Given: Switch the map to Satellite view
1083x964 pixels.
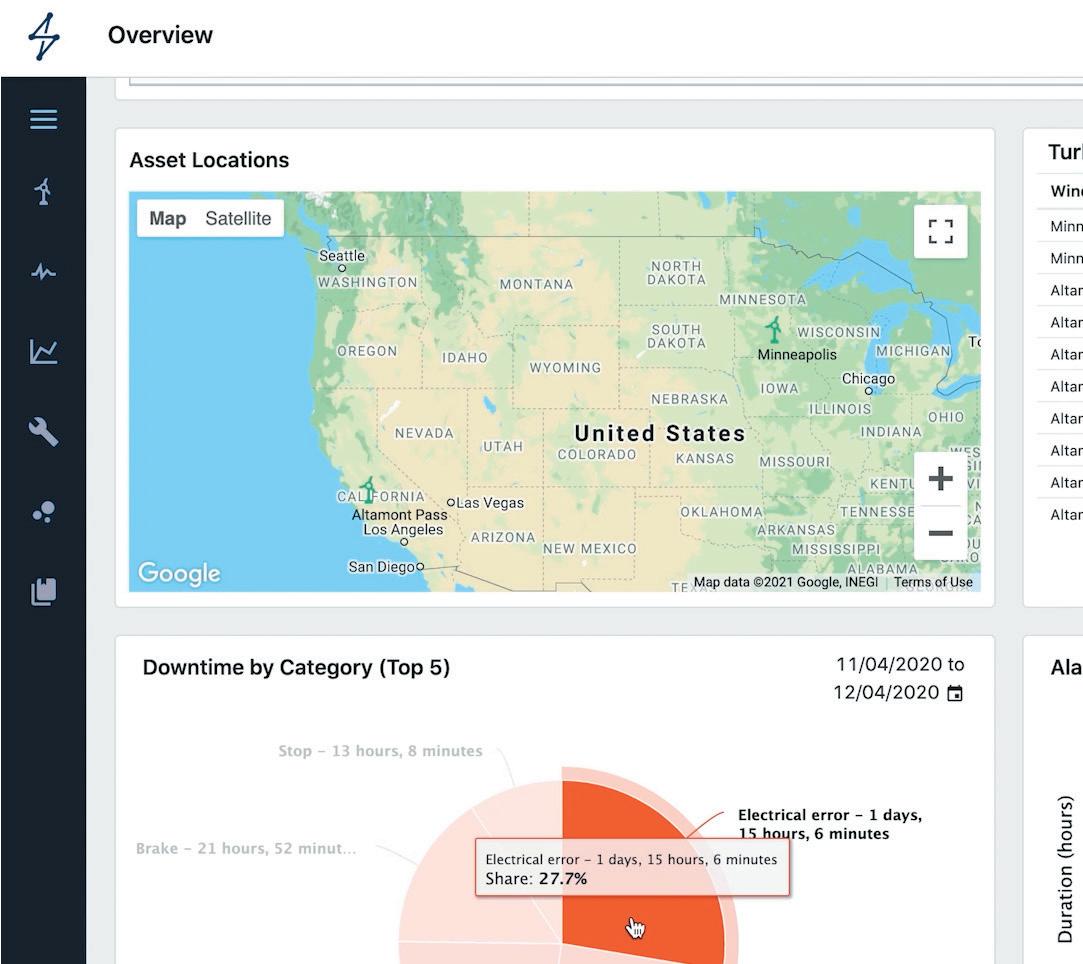Looking at the screenshot, I should coord(238,219).
